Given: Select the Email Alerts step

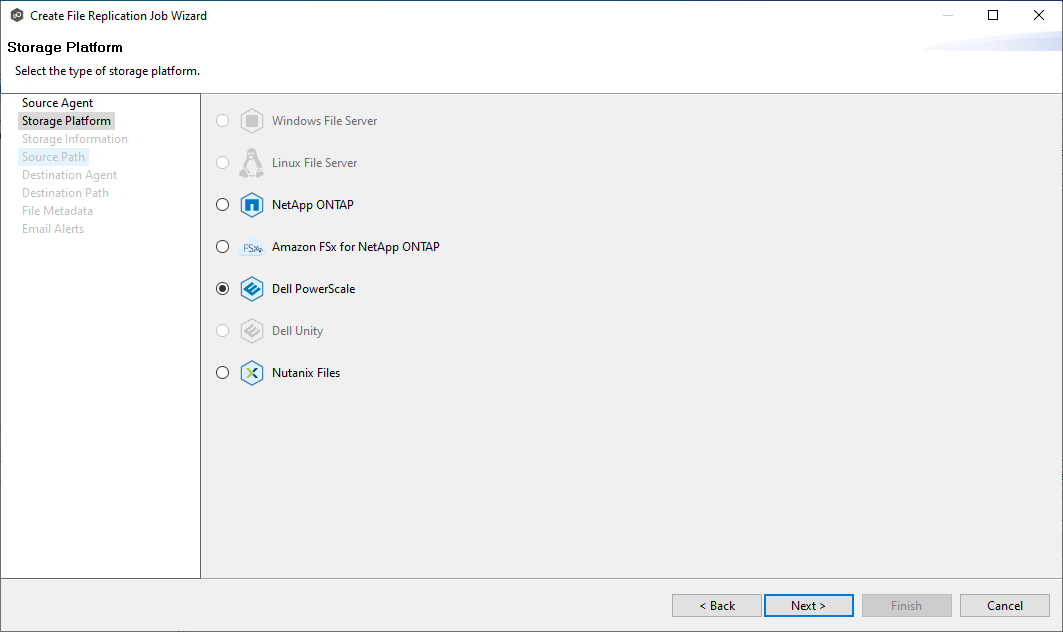Looking at the screenshot, I should (x=53, y=228).
